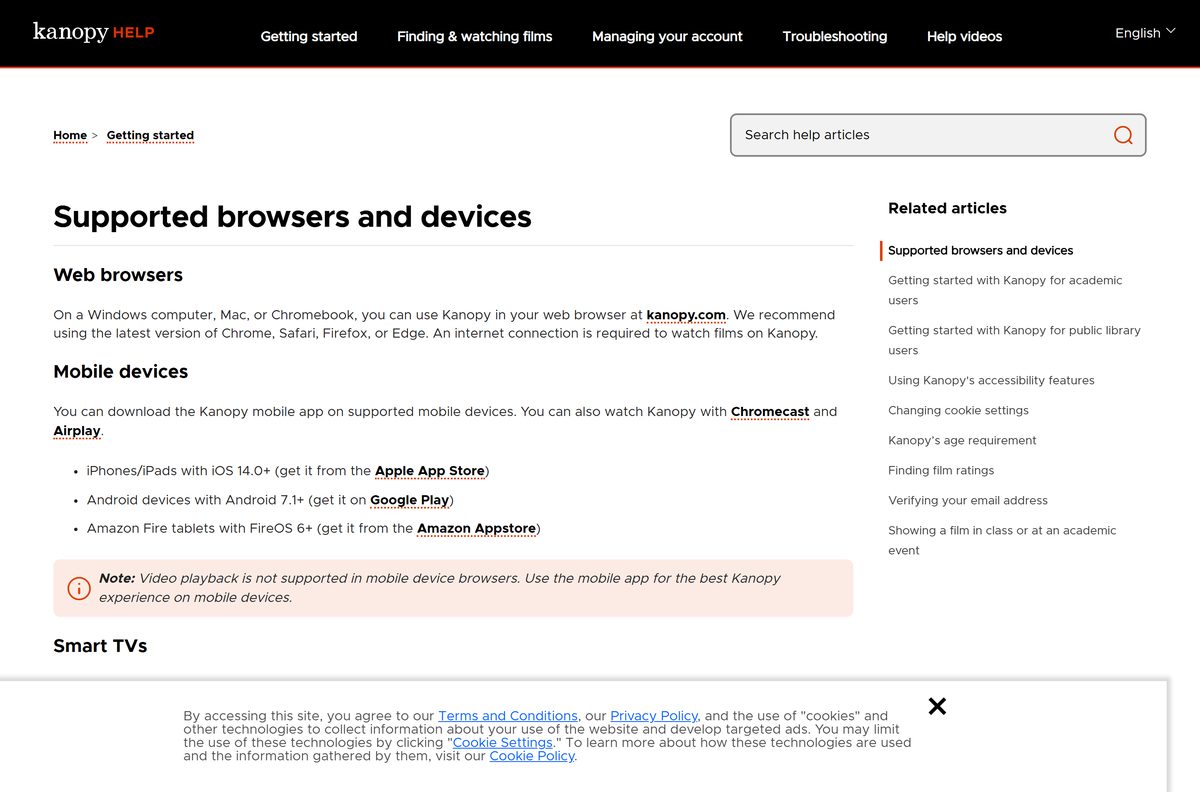Open the Amazon Appstore link

click(x=476, y=529)
